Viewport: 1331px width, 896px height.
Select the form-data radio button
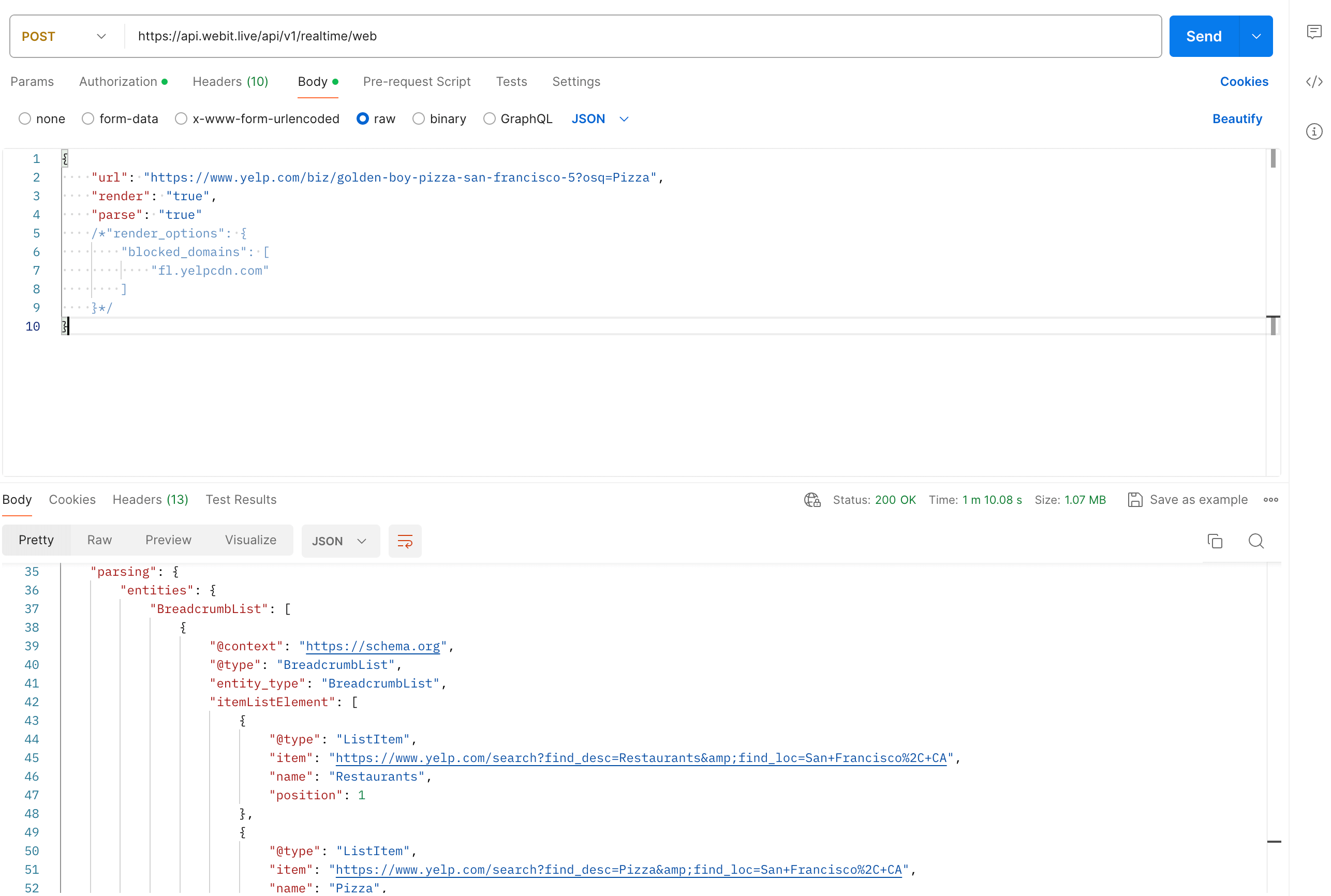[x=87, y=119]
